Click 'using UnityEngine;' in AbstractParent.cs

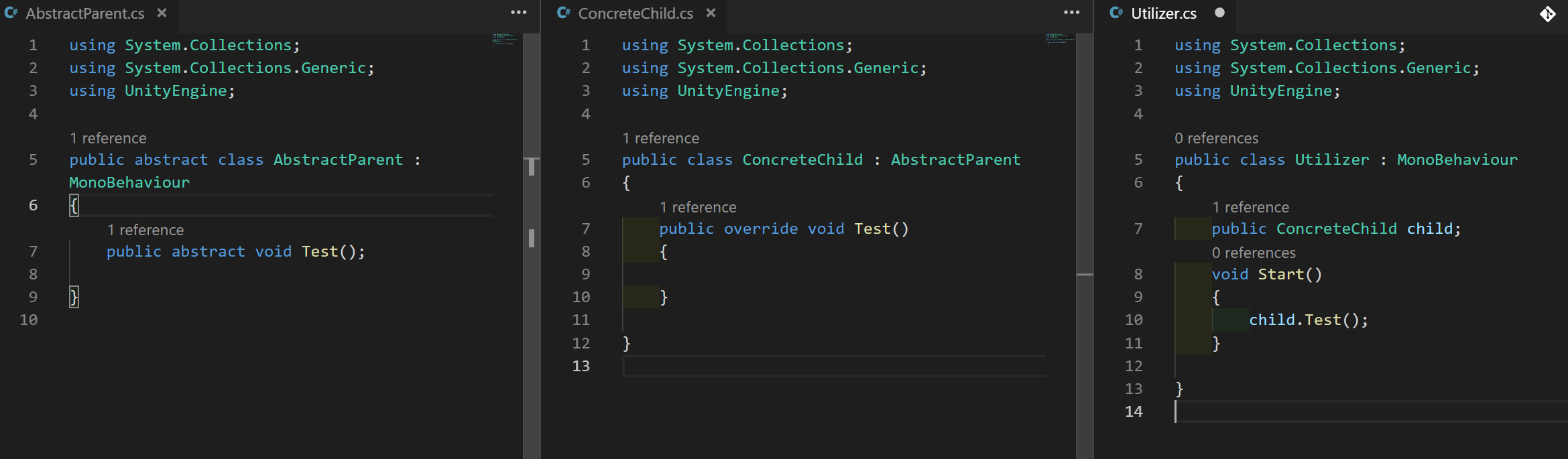152,90
